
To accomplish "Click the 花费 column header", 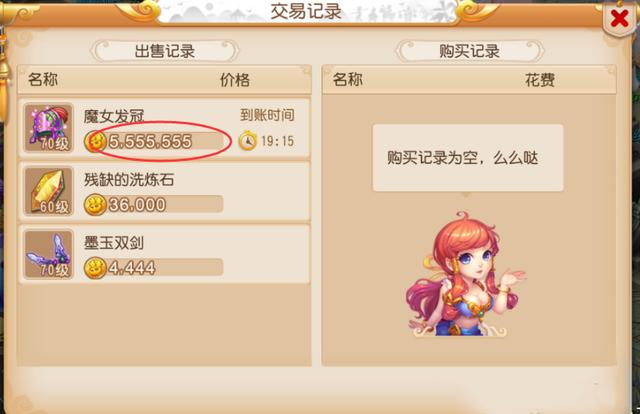I will pyautogui.click(x=540, y=80).
